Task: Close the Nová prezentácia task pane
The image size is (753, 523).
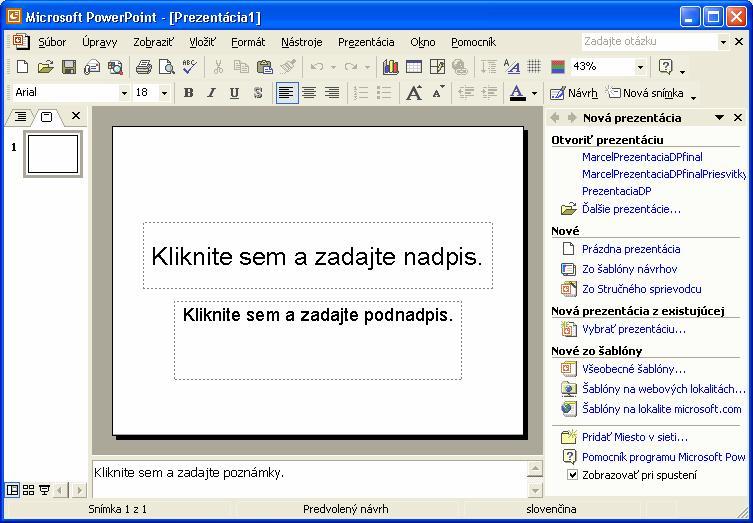Action: click(x=738, y=118)
